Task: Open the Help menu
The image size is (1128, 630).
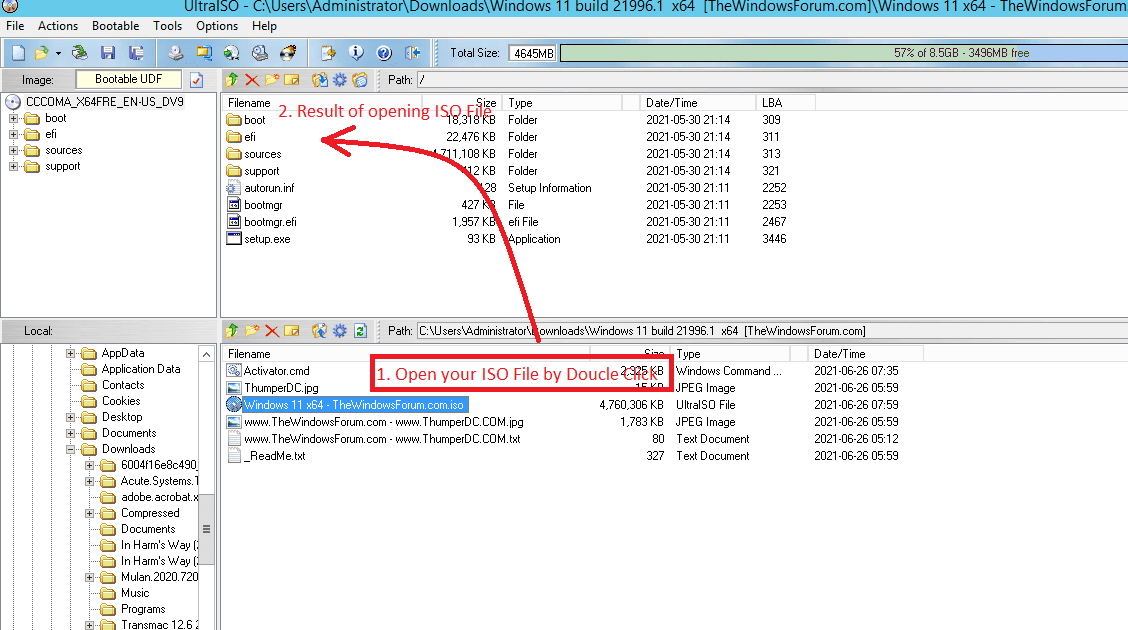Action: (x=264, y=26)
